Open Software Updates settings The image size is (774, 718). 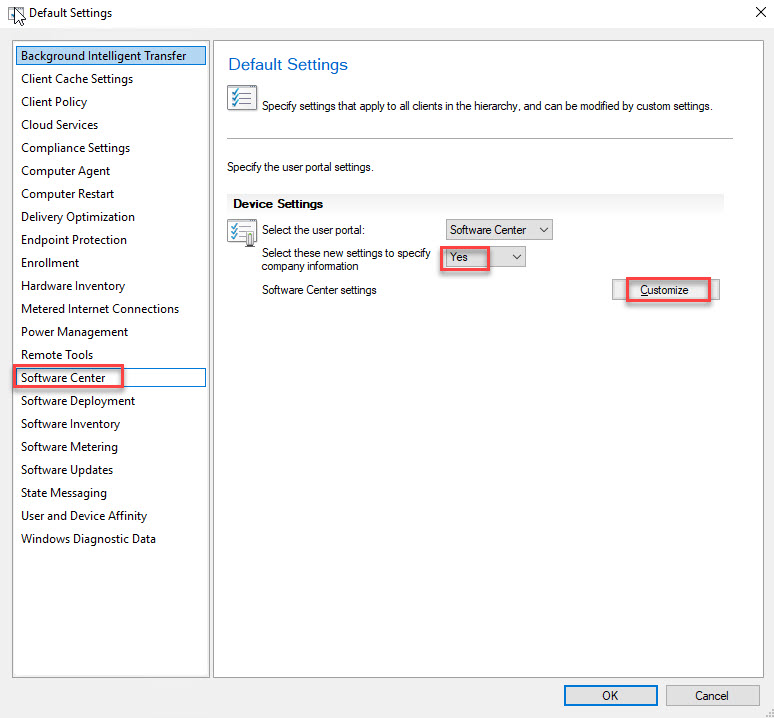coord(67,470)
